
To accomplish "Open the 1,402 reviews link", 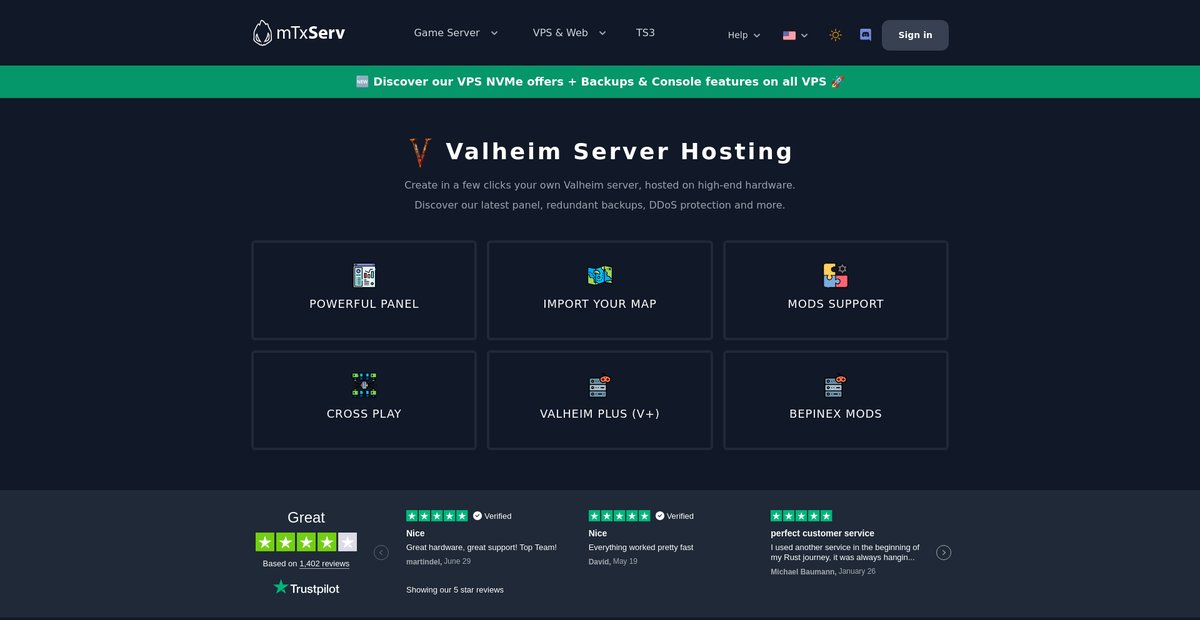I will coord(324,564).
